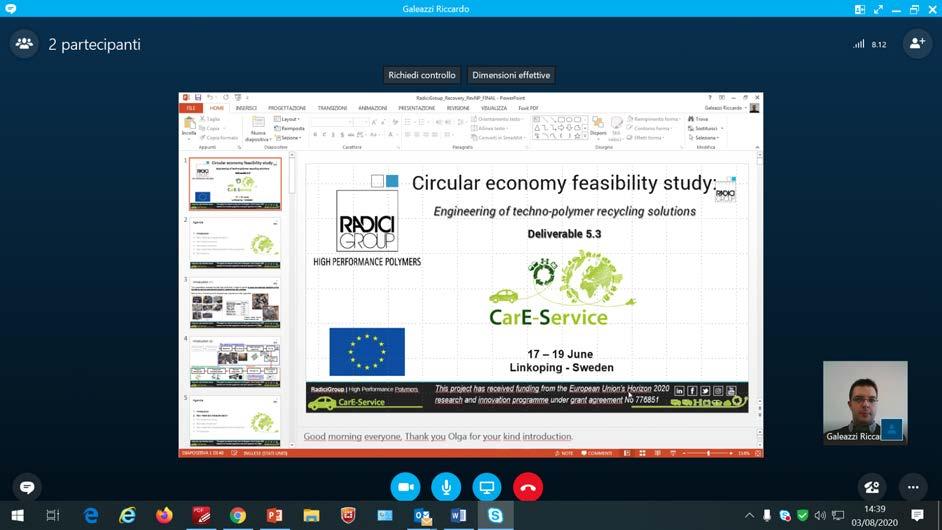Open the present screen sharing menu

487,487
